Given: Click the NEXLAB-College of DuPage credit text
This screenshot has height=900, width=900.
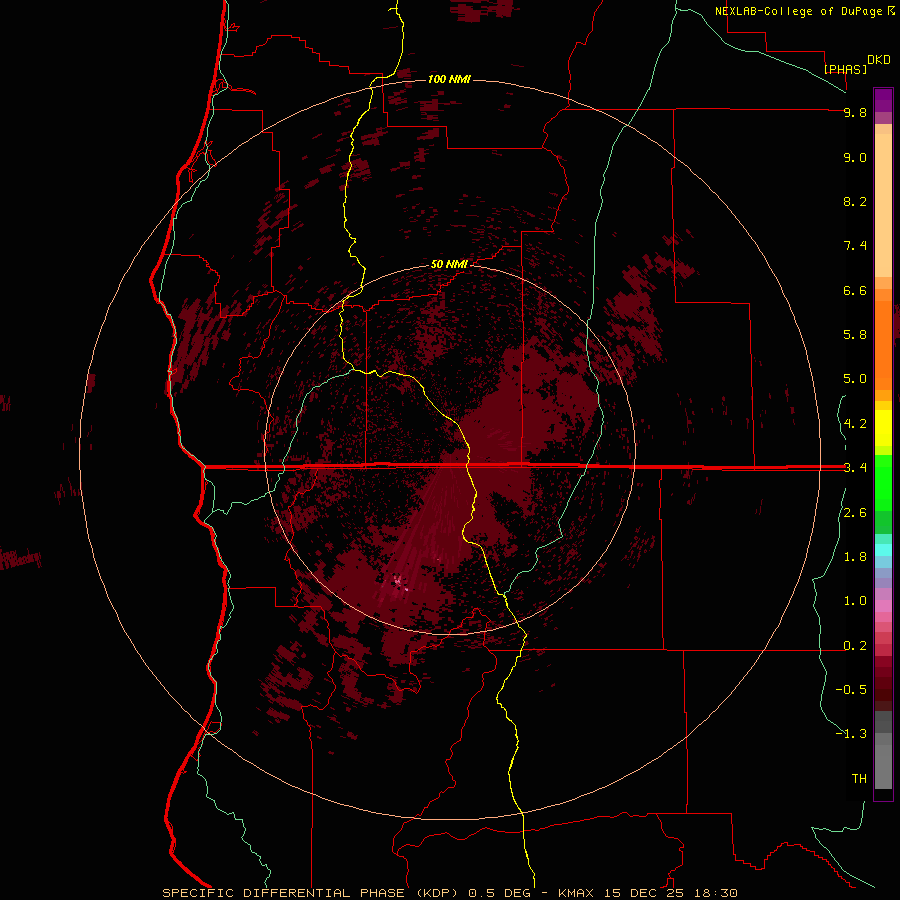Looking at the screenshot, I should [x=800, y=11].
